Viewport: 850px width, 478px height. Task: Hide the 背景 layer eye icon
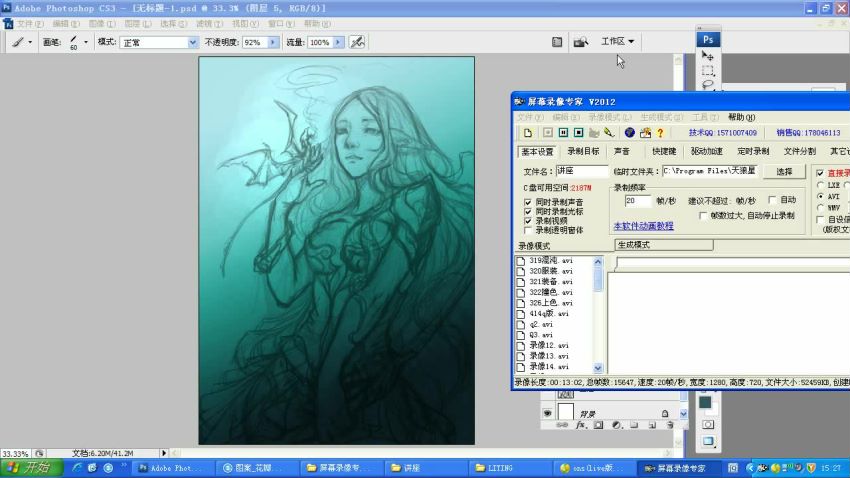548,413
